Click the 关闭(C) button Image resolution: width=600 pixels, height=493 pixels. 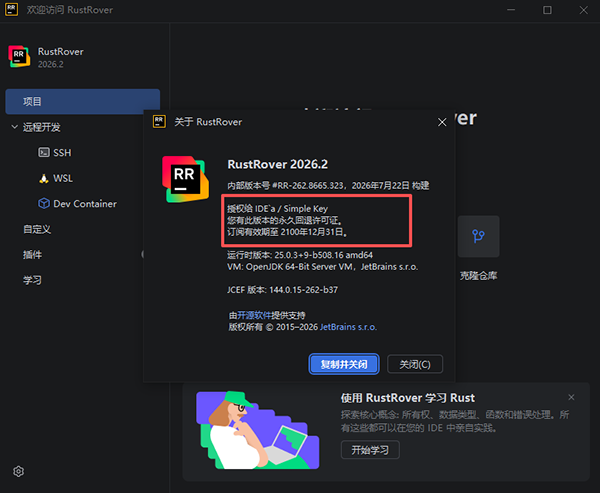[x=415, y=364]
